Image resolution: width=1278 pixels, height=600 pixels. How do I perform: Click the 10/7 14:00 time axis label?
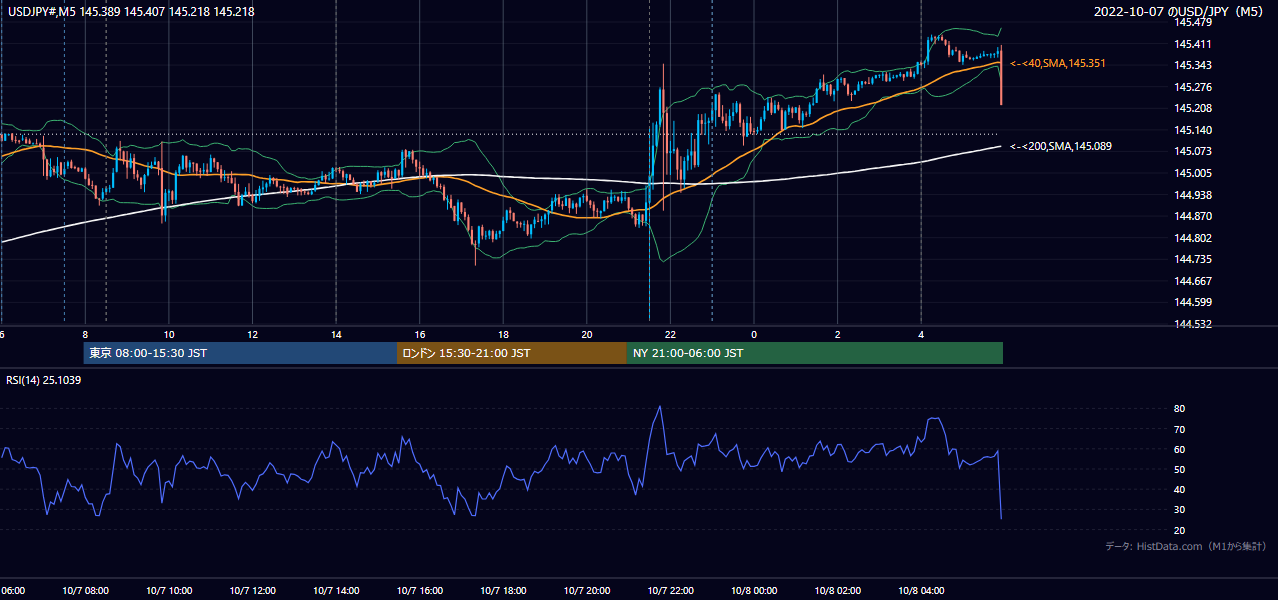tap(336, 591)
